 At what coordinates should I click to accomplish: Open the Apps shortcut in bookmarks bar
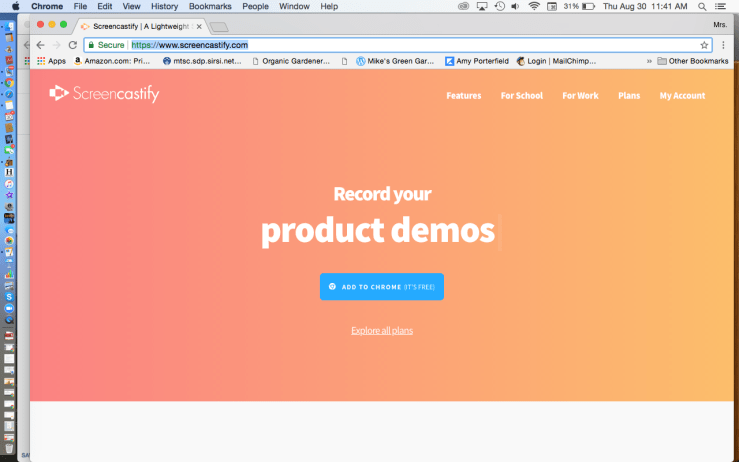click(50, 61)
